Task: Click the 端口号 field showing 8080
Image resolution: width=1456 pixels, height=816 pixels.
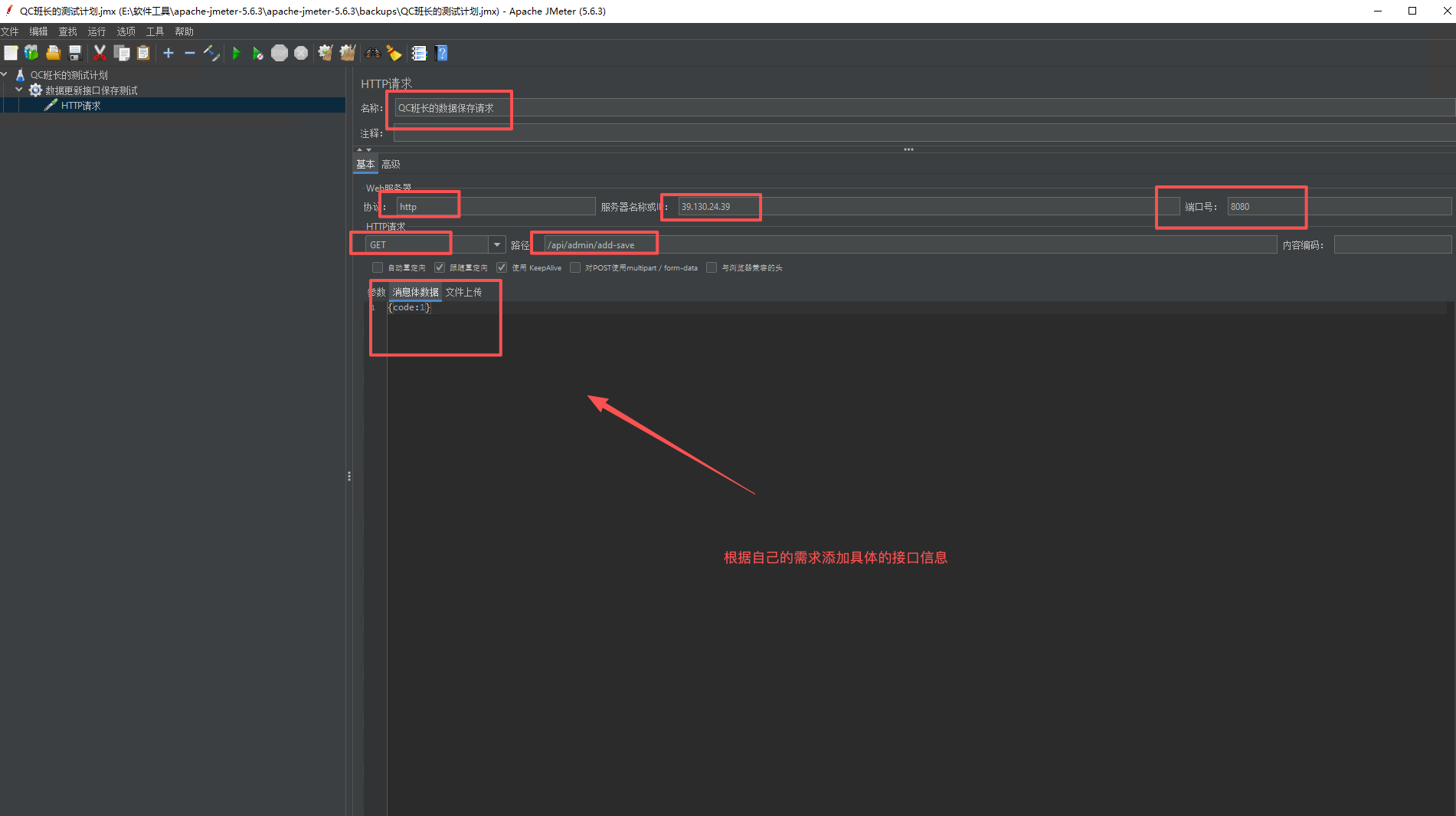Action: point(1339,206)
